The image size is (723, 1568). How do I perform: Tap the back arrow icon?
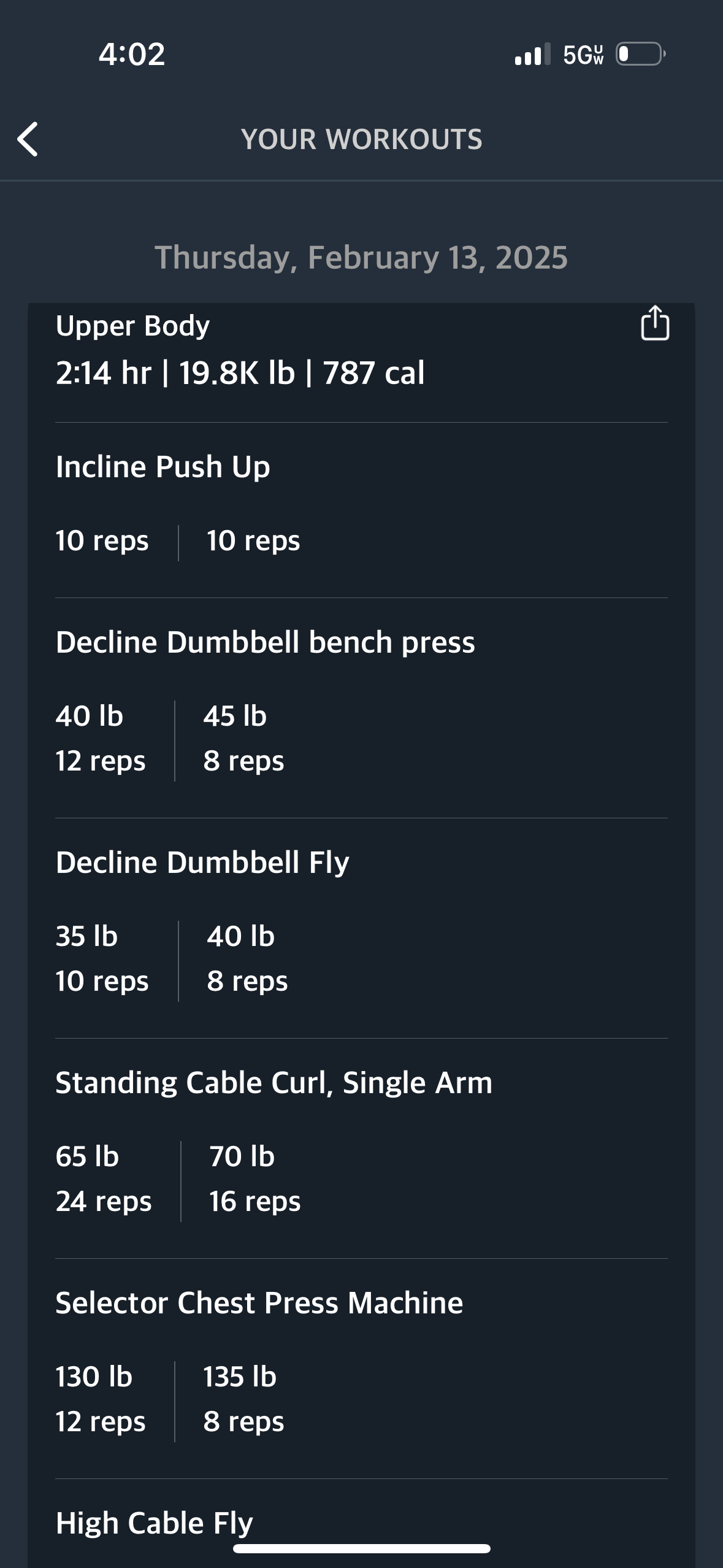click(28, 139)
